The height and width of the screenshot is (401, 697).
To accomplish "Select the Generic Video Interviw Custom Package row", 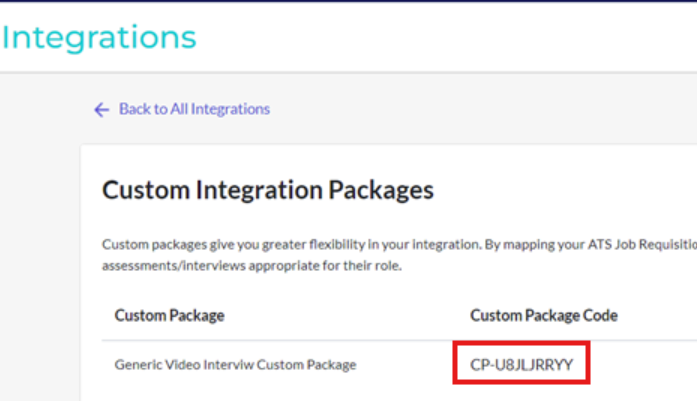I will pos(235,365).
